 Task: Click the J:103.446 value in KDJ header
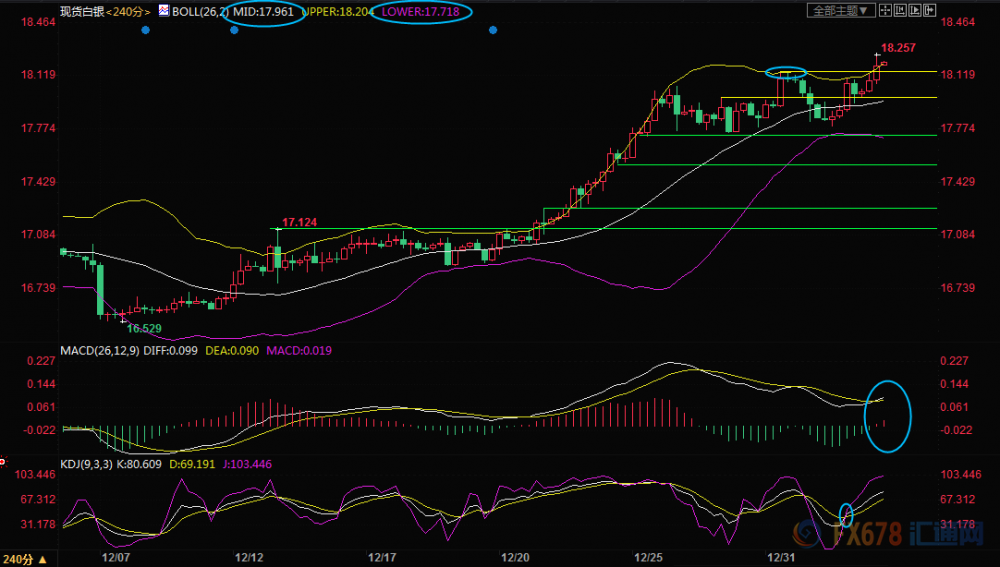coord(247,464)
